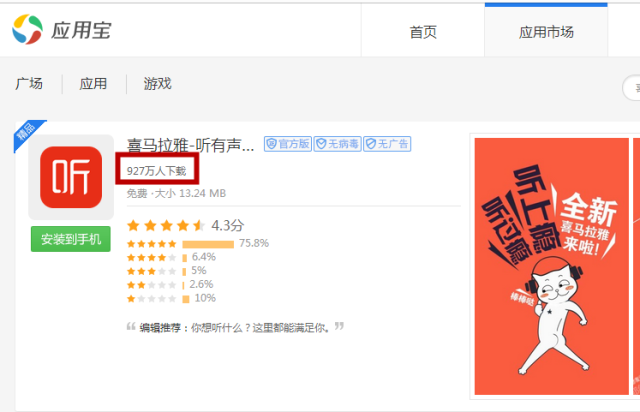Viewport: 640px width, 412px height.
Task: Click the 927万人下载 text
Action: 157,171
